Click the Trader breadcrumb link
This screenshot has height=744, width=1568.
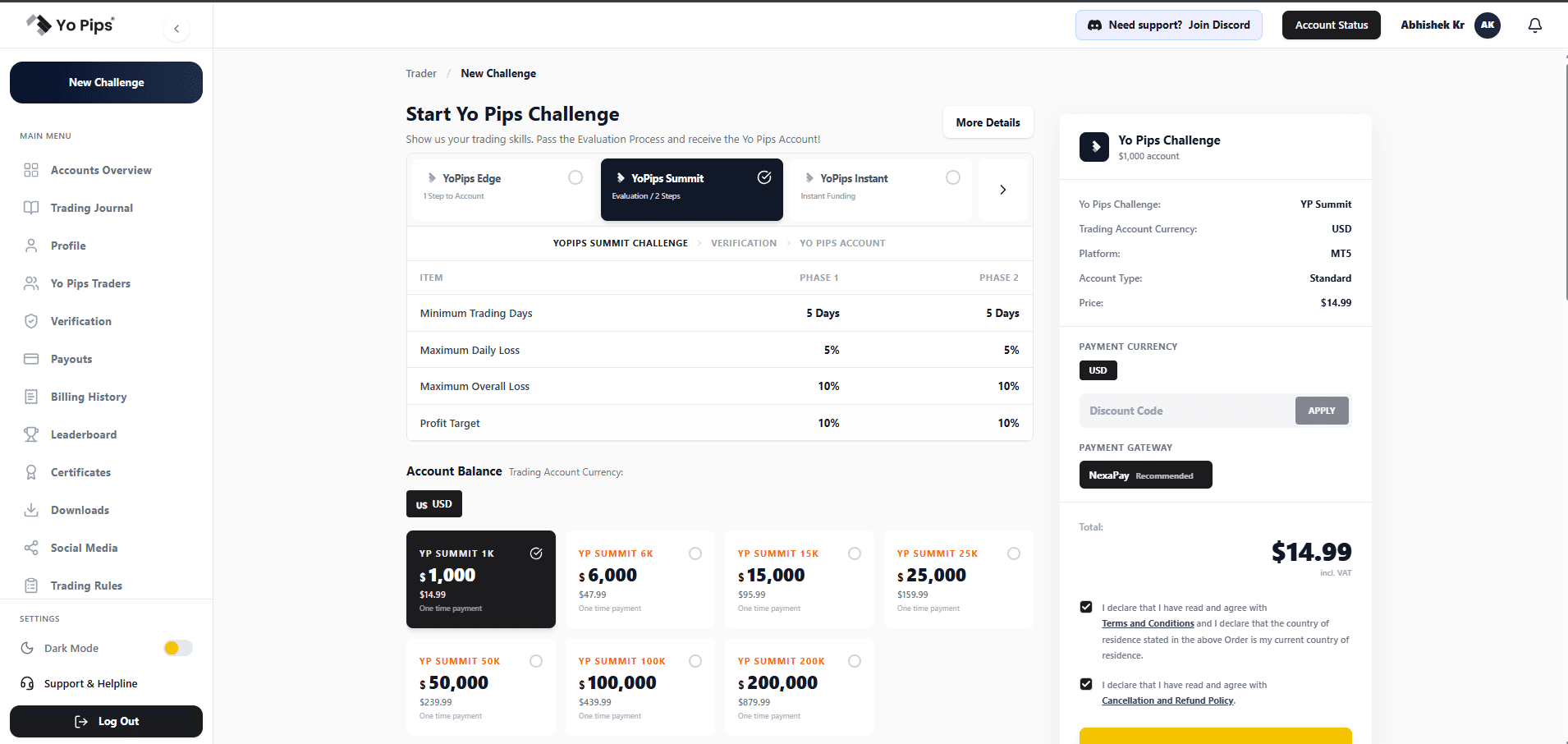421,73
